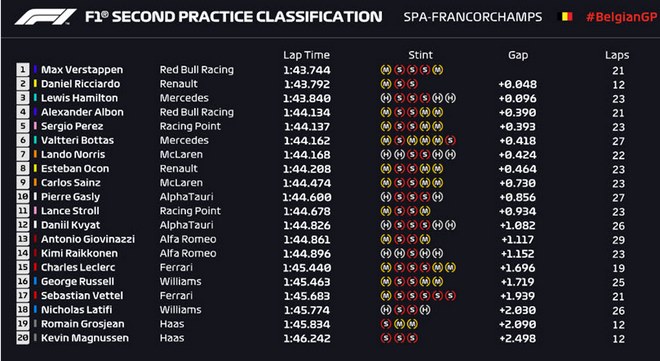
Task: Click Verstappen's first medium tyre icon
Action: (x=386, y=70)
